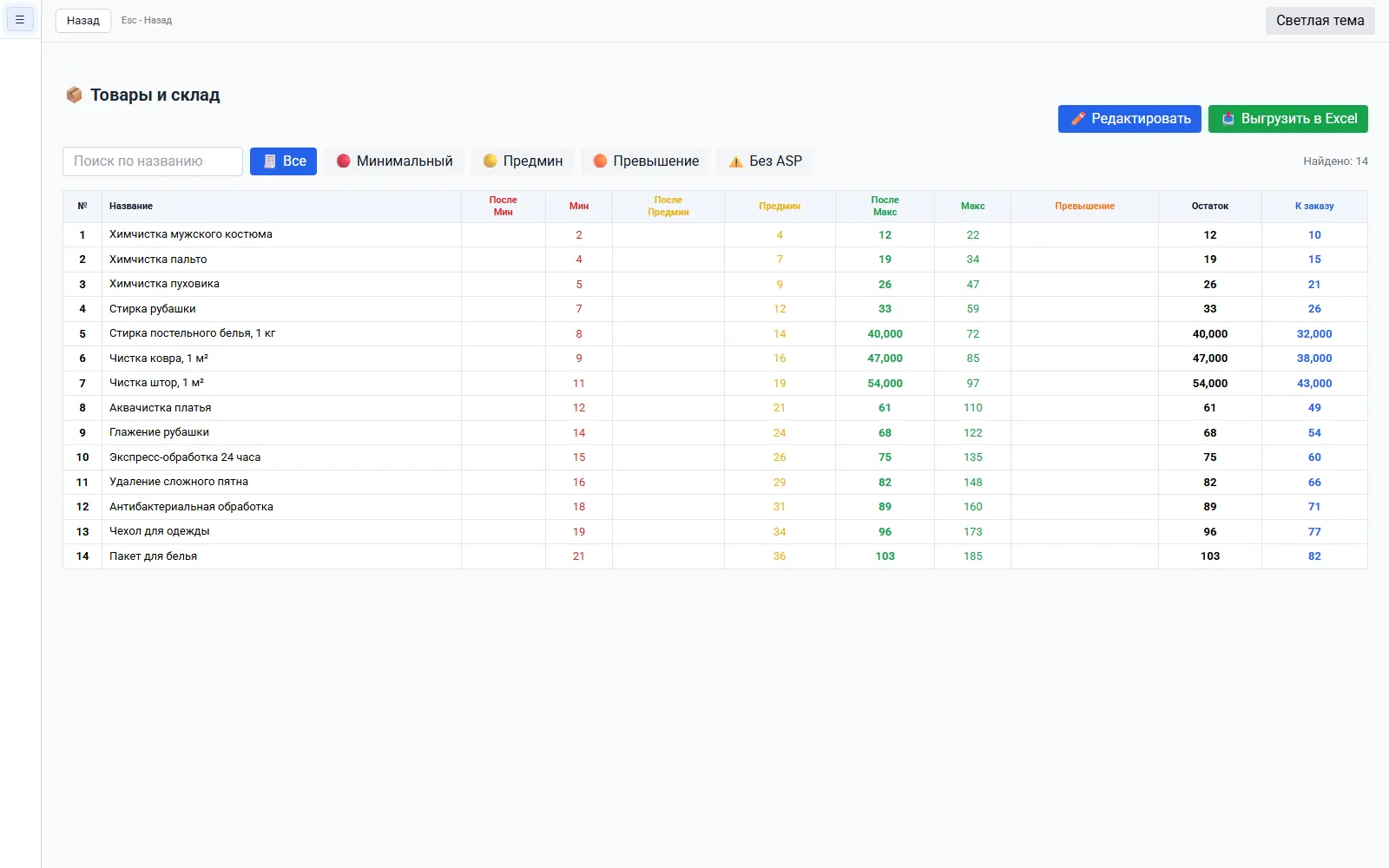This screenshot has height=868, width=1389.
Task: Click the box icon near Товары и склад
Action: [75, 95]
